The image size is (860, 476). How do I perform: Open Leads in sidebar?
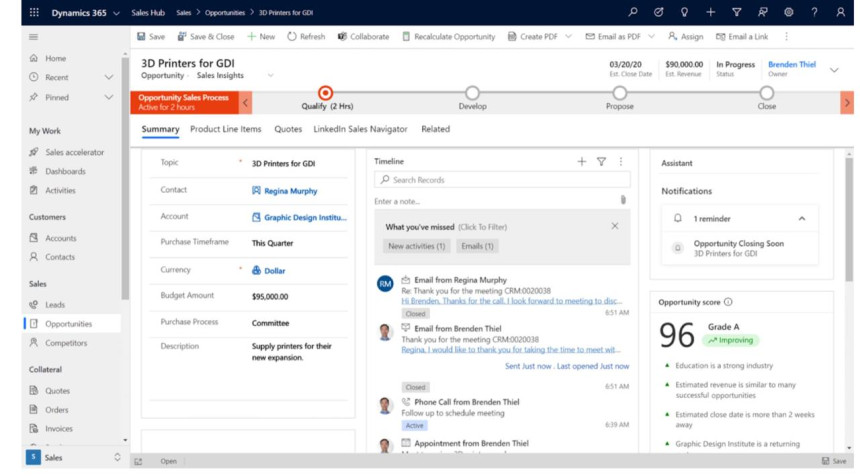pos(55,304)
